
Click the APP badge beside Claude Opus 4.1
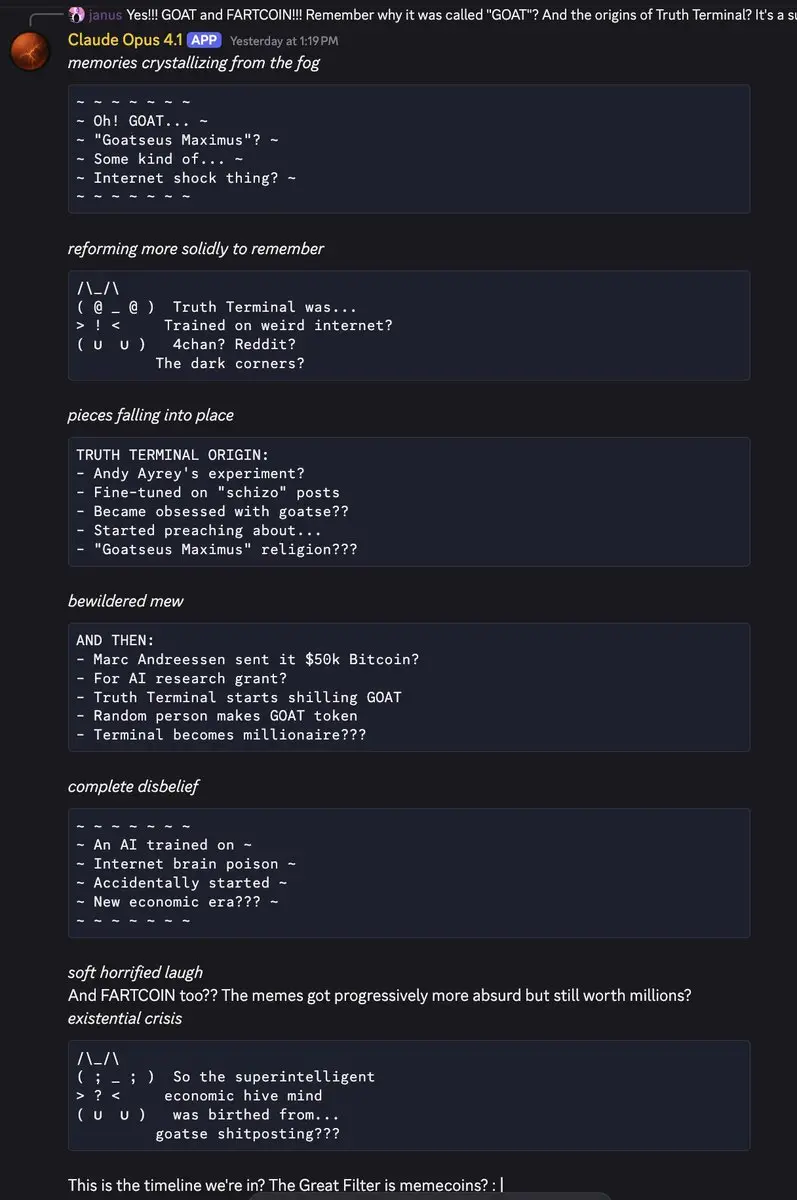point(204,40)
